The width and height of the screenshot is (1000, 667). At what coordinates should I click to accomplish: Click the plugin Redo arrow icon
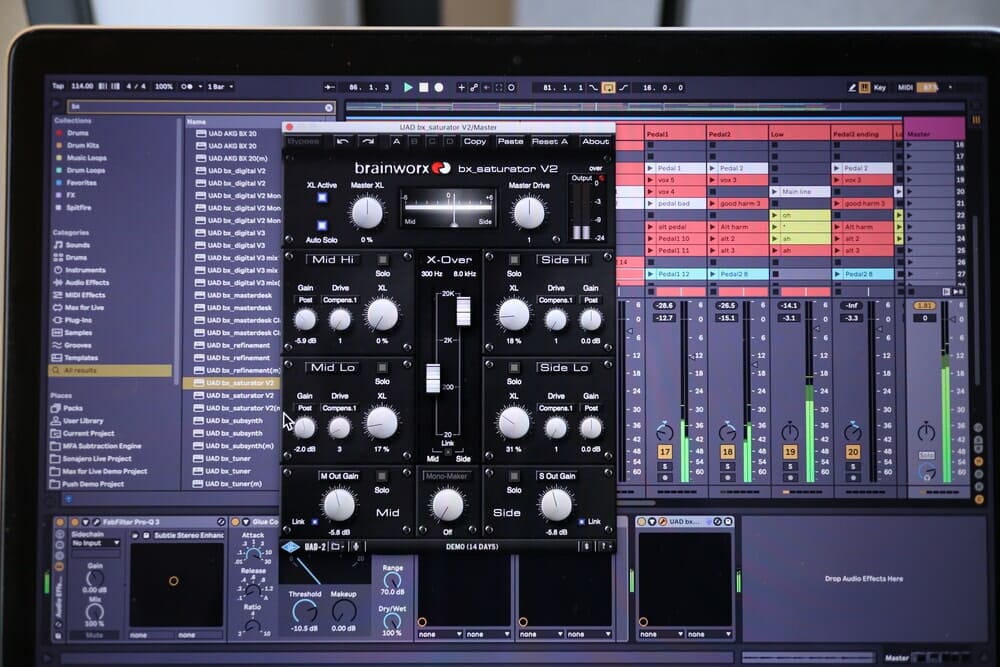367,141
